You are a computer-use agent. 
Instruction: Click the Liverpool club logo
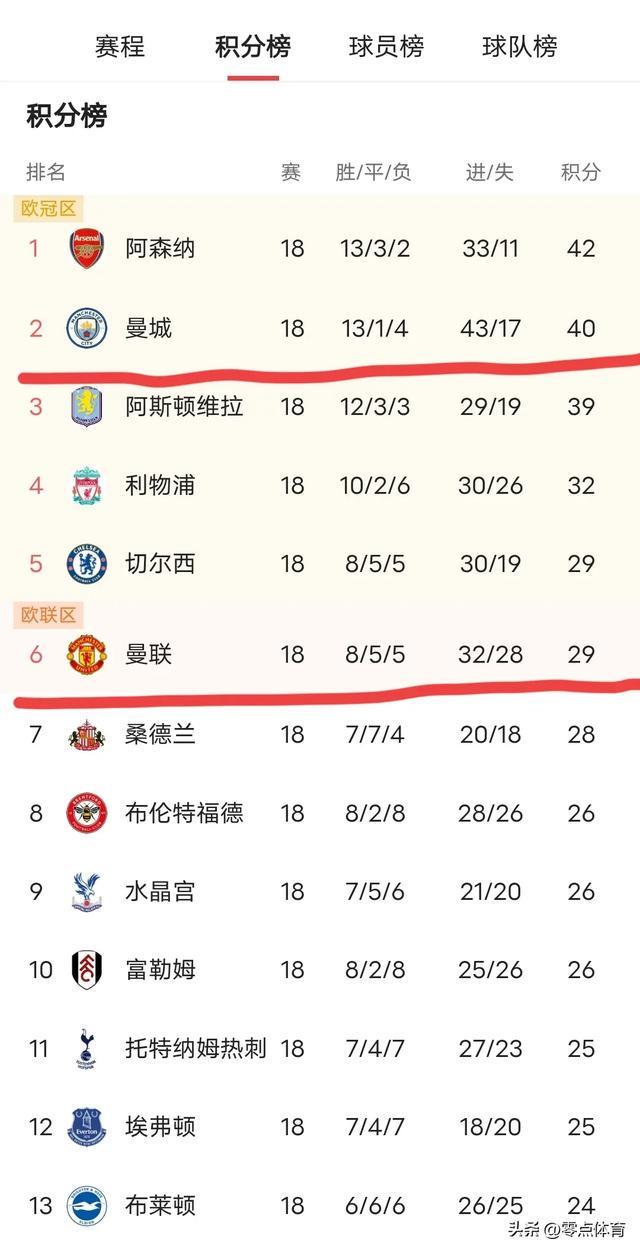click(88, 485)
